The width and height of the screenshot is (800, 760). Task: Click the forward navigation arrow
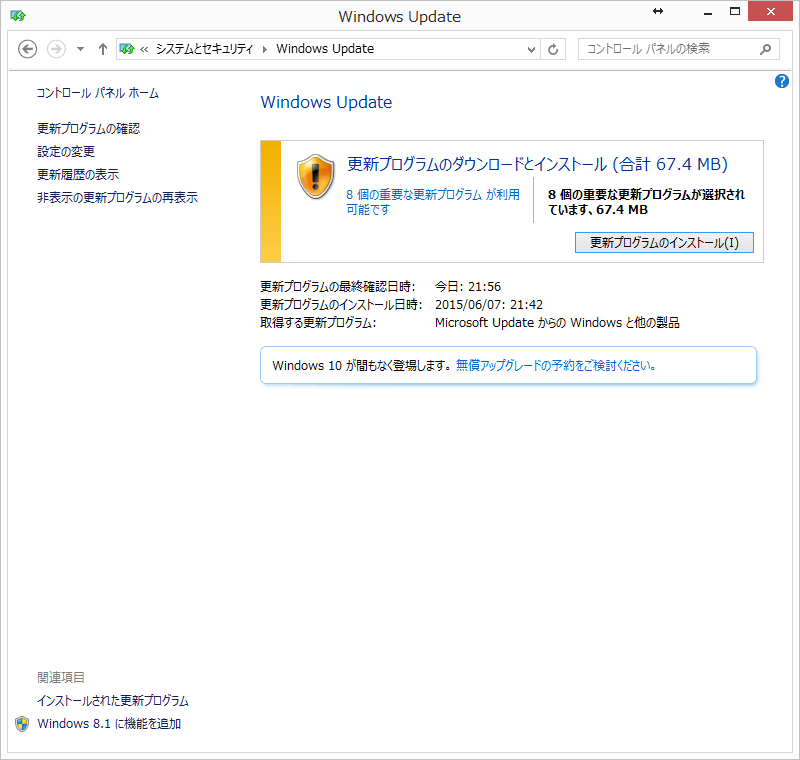coord(56,49)
